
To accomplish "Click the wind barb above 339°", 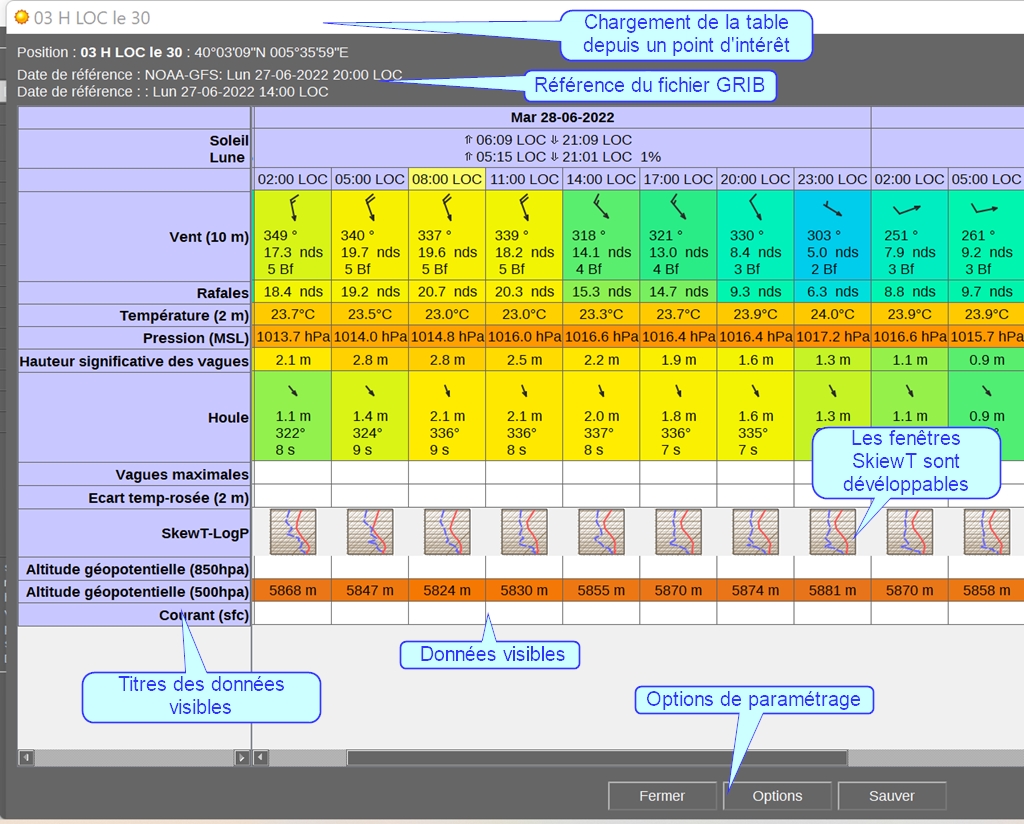I will pyautogui.click(x=524, y=208).
